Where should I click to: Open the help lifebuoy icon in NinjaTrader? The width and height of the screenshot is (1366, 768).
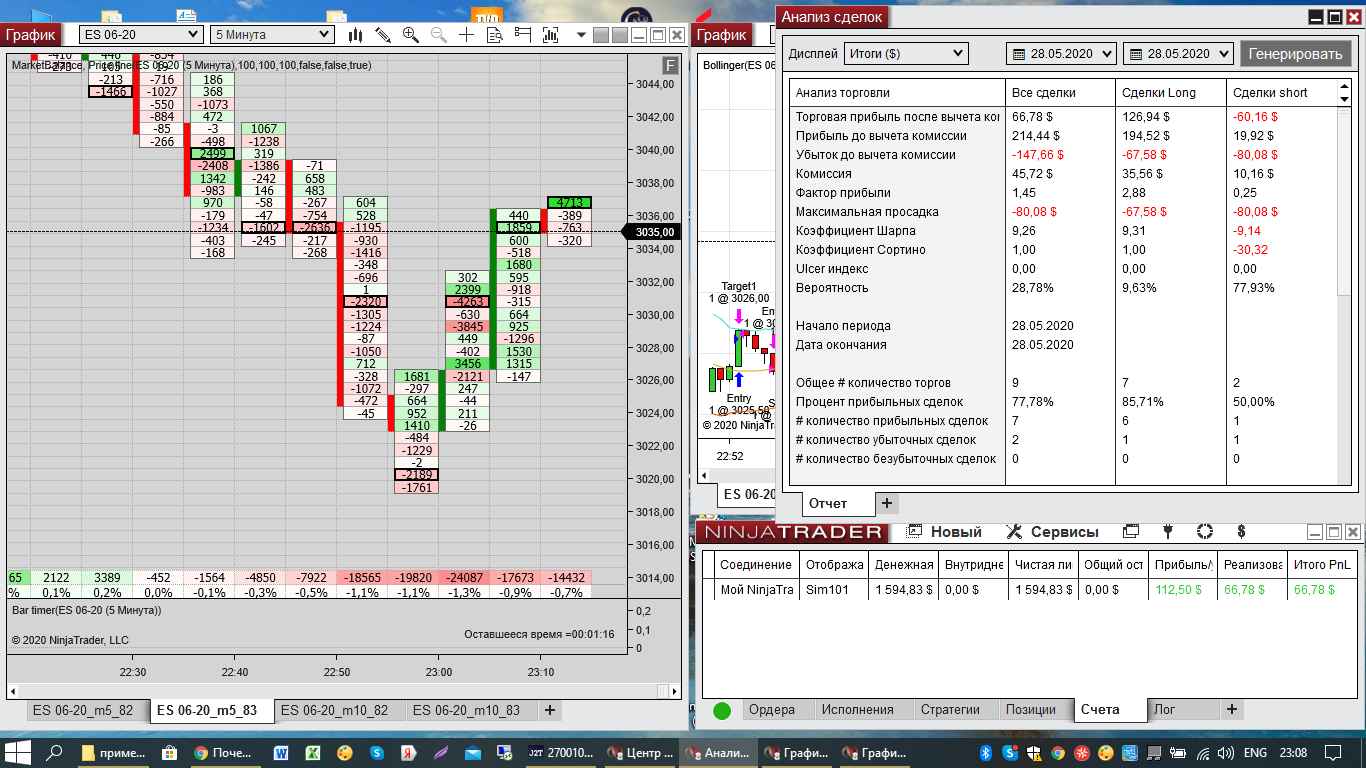click(1205, 532)
